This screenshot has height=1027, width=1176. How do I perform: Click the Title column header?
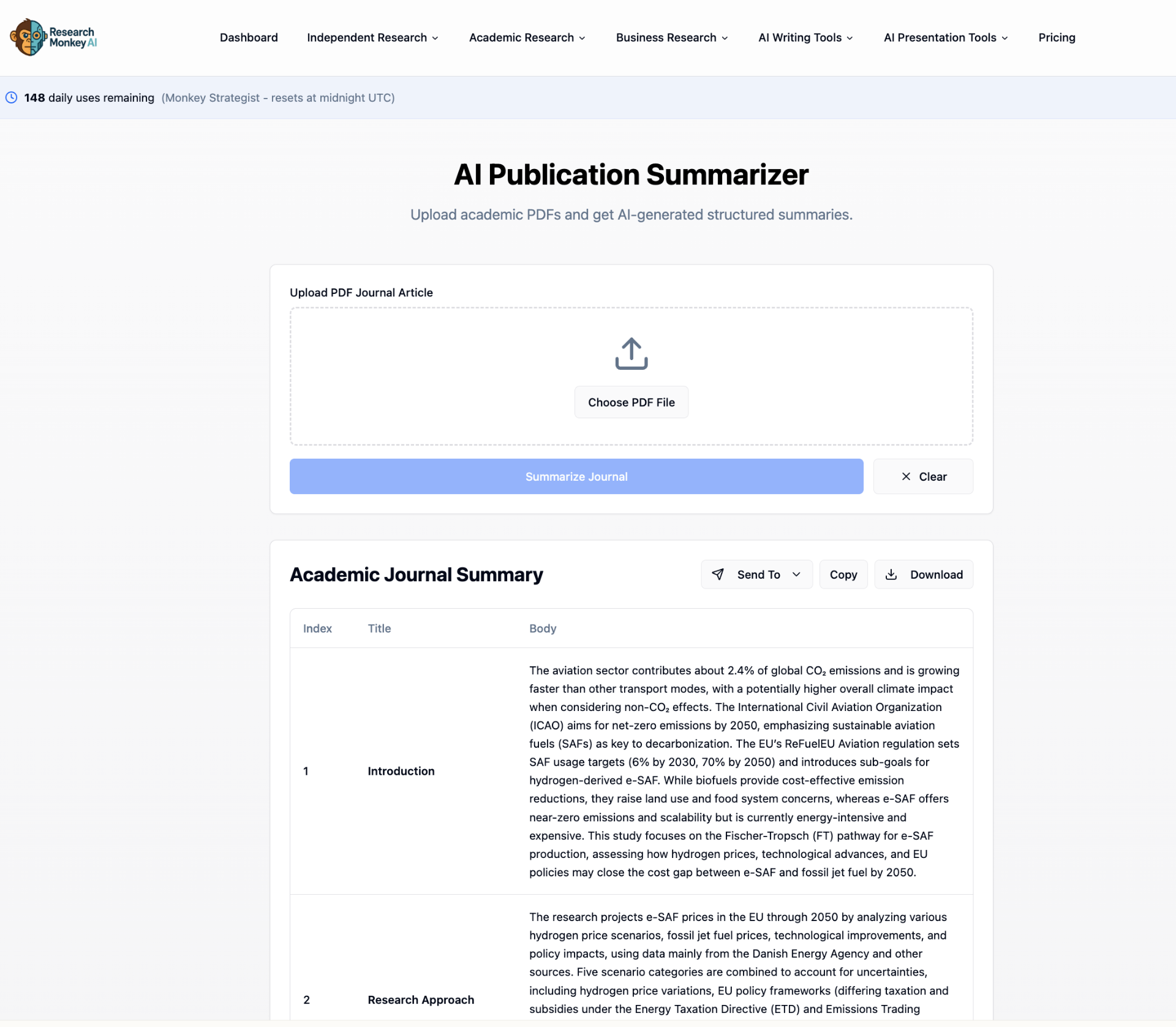coord(379,628)
